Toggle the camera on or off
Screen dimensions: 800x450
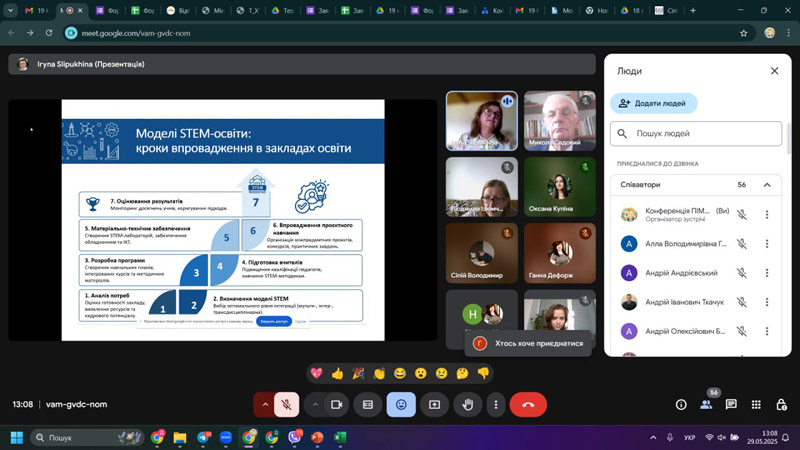pos(336,404)
